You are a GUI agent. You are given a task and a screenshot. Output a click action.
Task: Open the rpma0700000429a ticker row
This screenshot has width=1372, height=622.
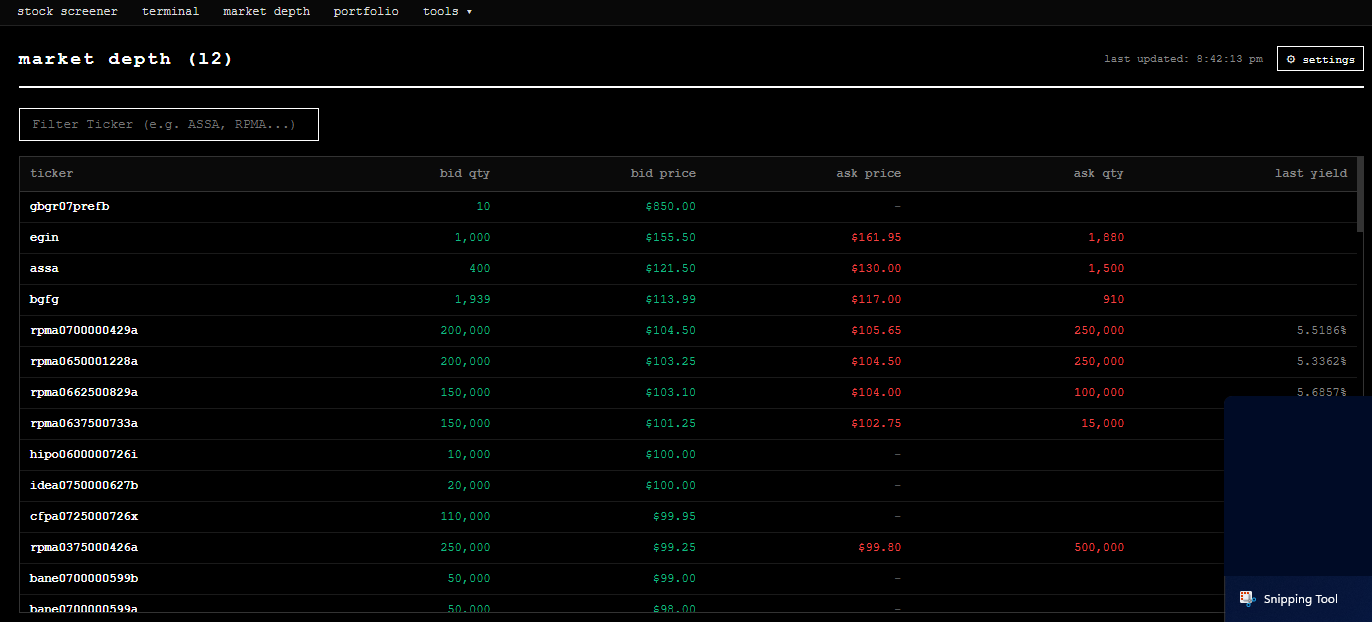[84, 331]
